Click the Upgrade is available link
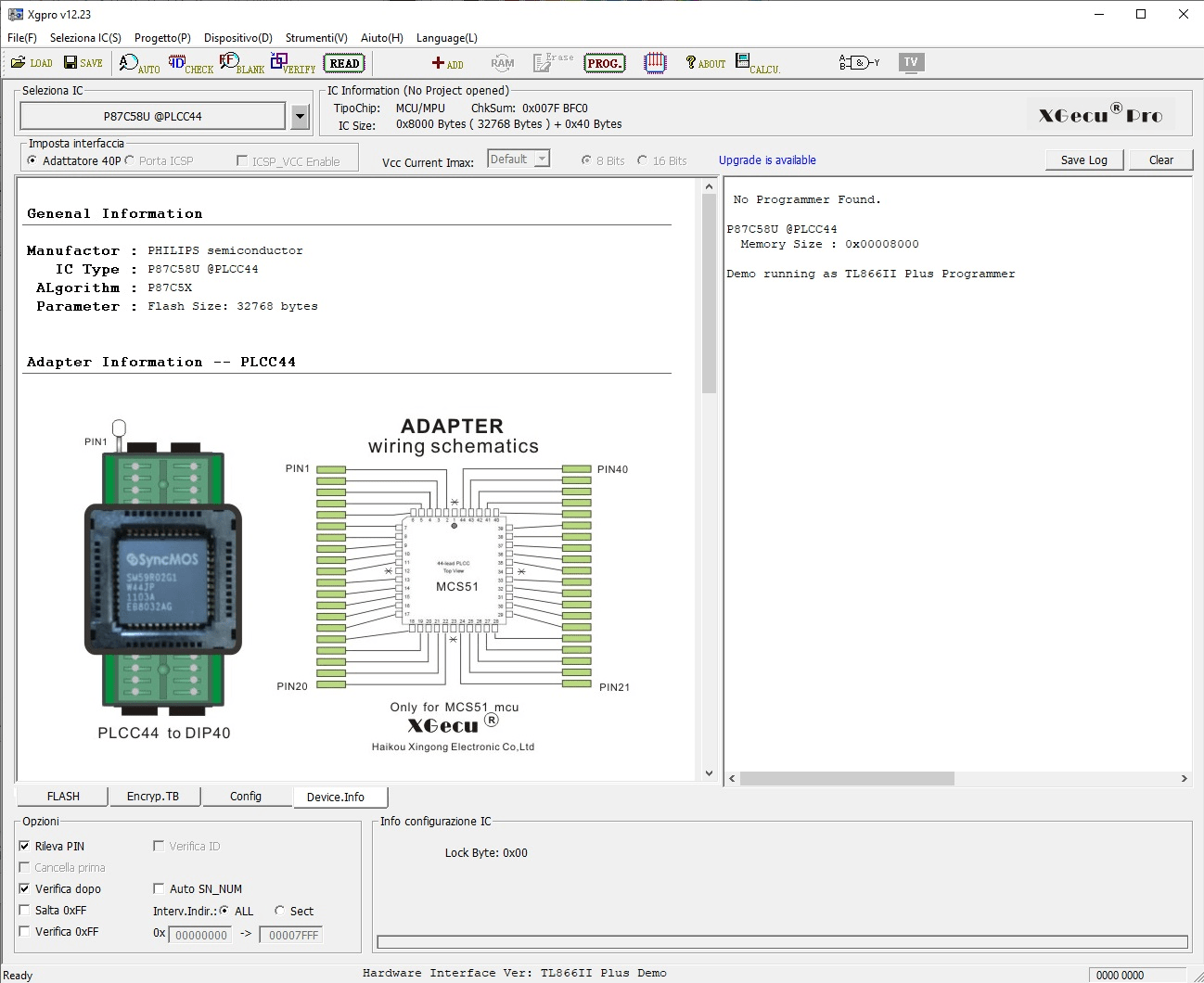 pyautogui.click(x=767, y=160)
